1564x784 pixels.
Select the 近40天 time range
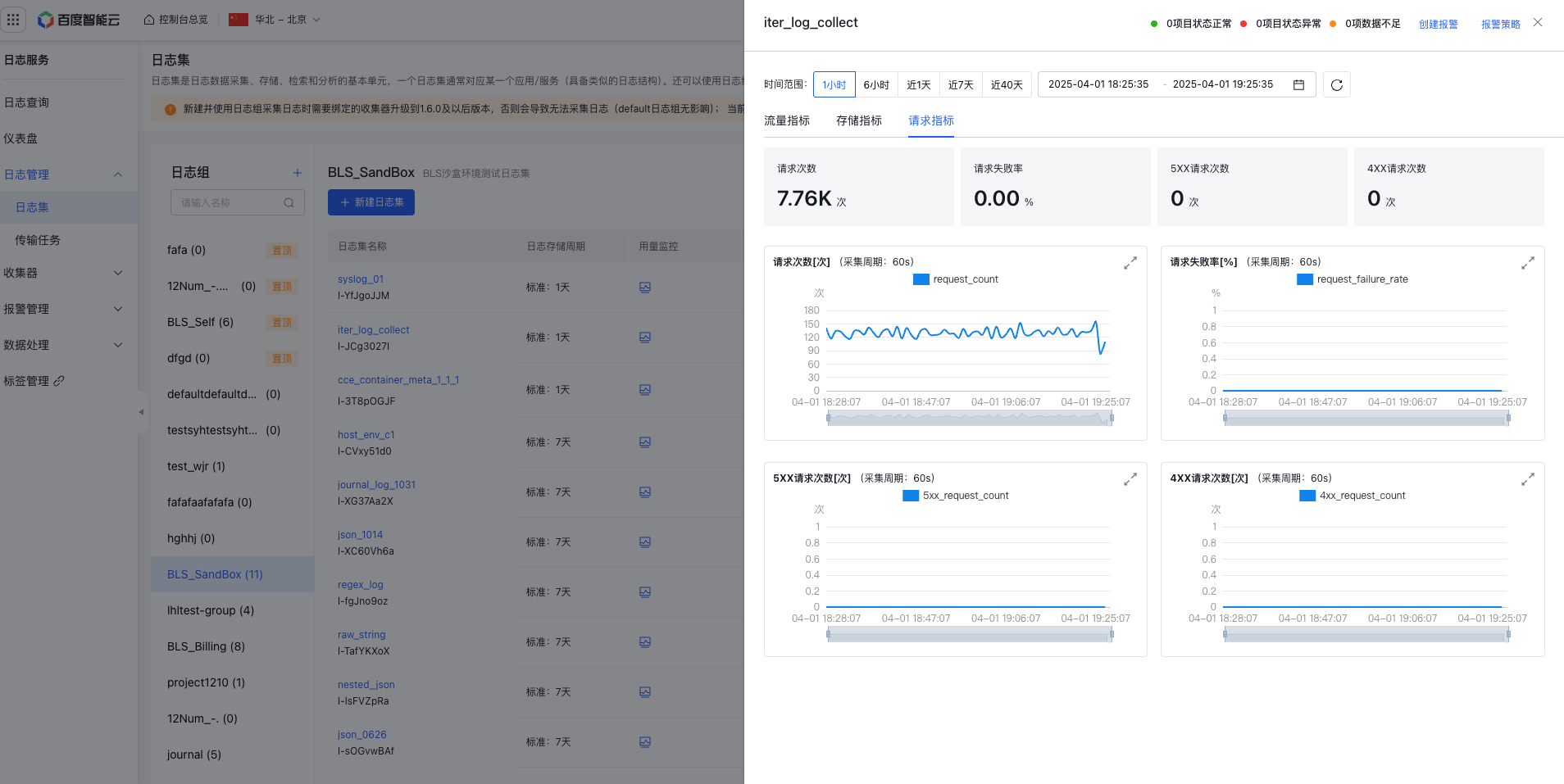pos(1007,84)
